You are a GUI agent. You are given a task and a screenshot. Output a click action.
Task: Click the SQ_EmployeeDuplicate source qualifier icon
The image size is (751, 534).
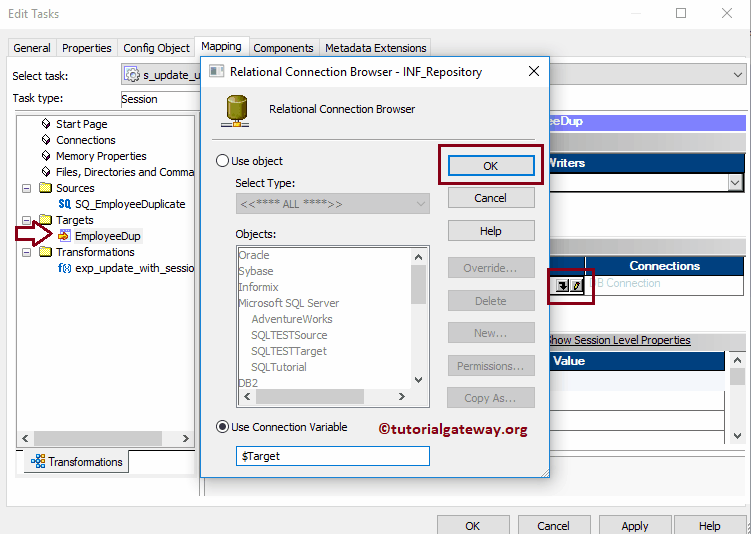tap(65, 204)
